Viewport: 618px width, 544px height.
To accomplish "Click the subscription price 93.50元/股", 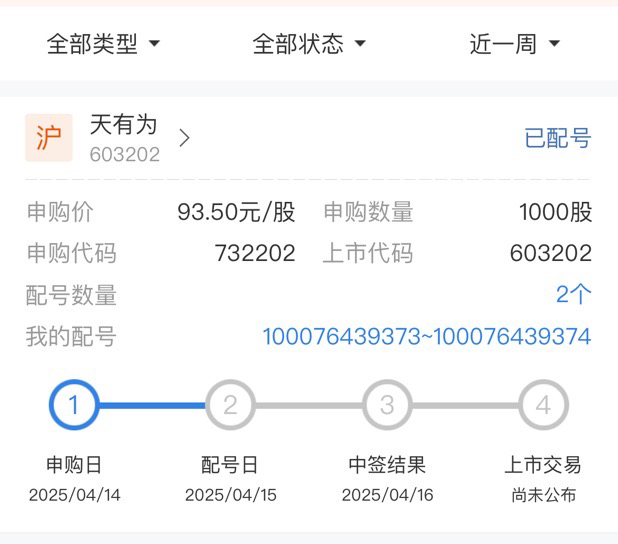I will point(236,212).
